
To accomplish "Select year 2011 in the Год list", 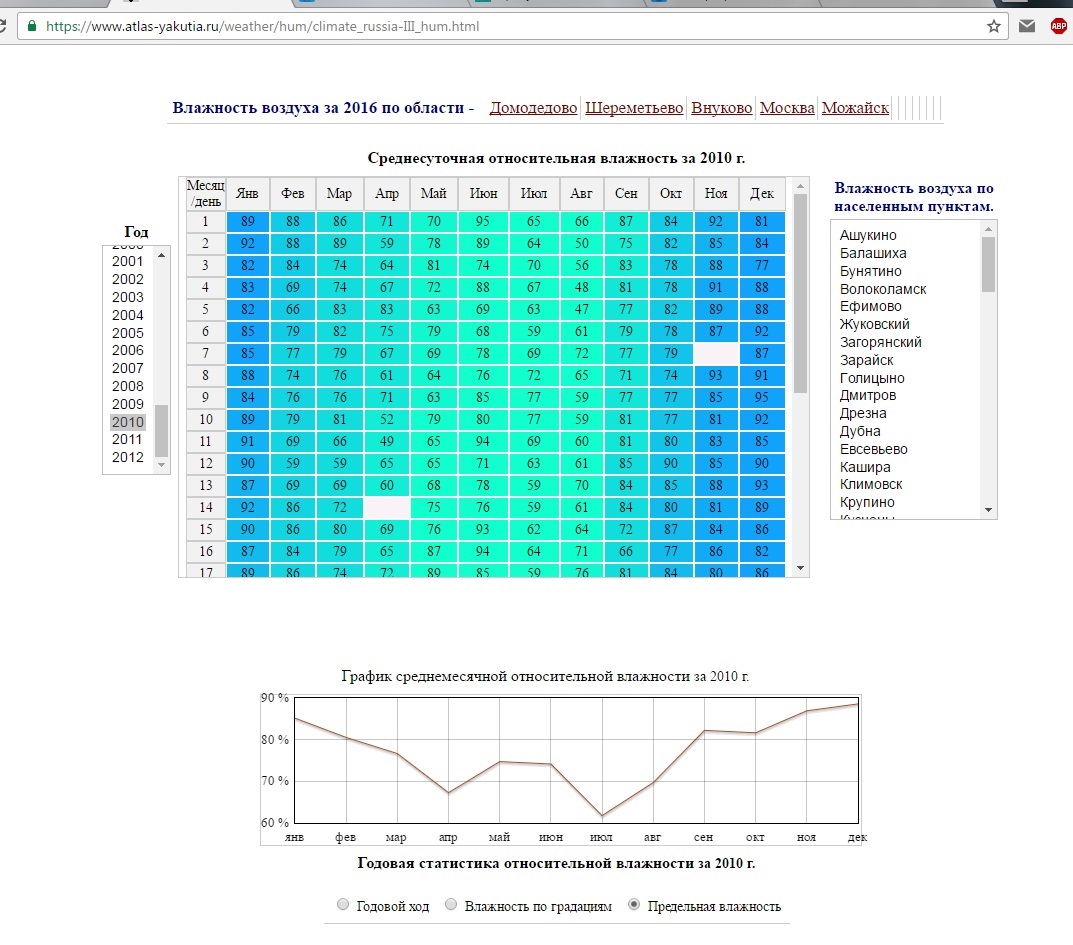I will click(128, 439).
